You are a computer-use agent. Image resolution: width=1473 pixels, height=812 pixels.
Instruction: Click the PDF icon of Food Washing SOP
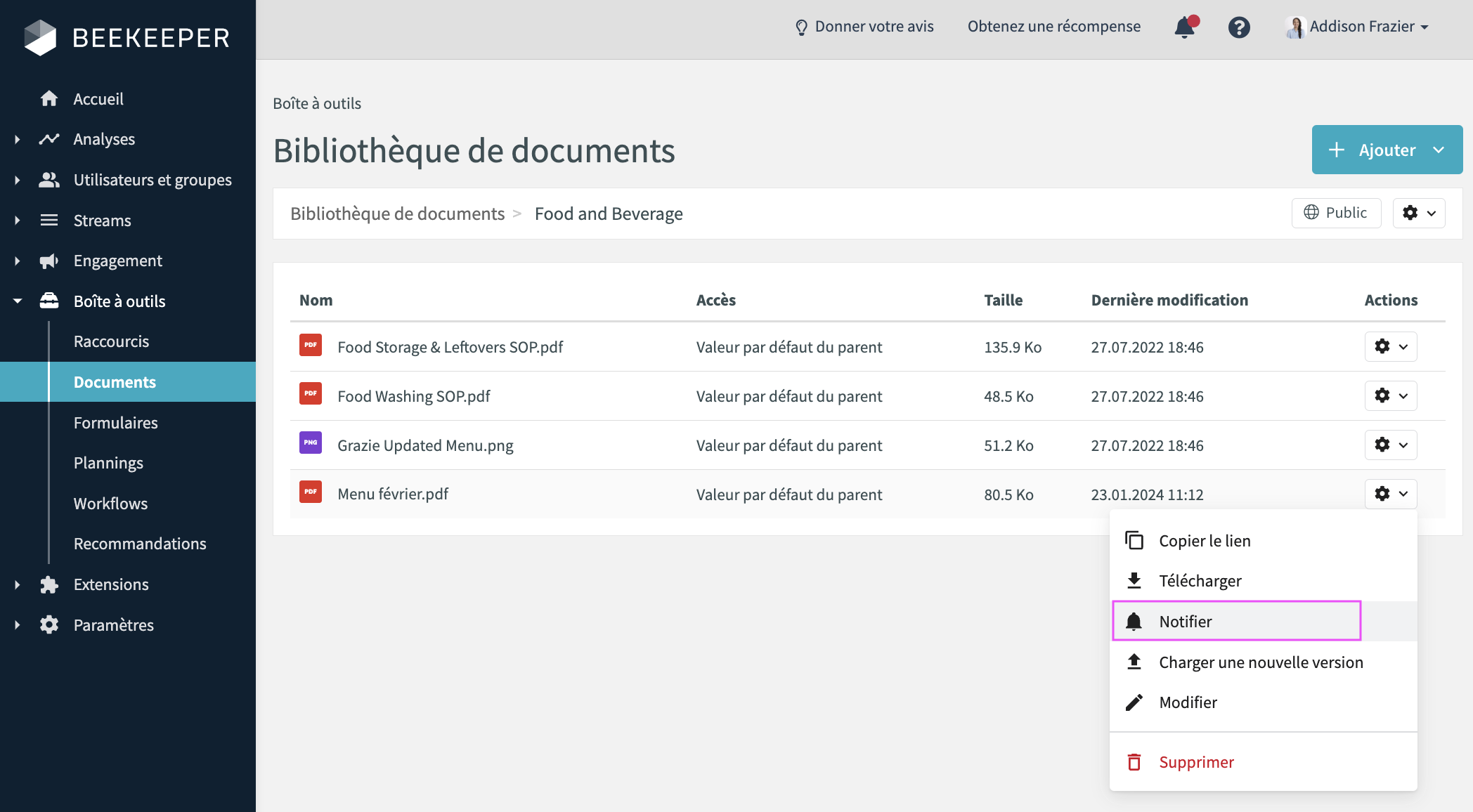pyautogui.click(x=311, y=394)
